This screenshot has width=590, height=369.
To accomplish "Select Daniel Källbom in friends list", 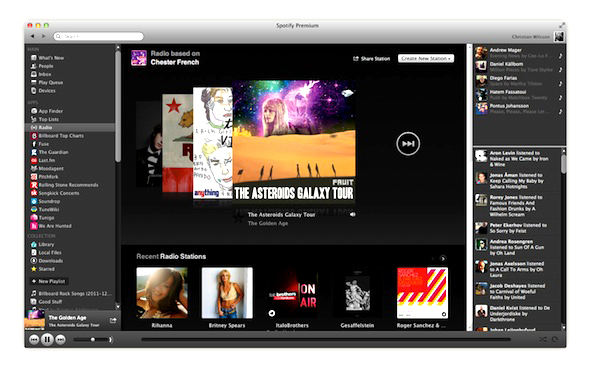I will 519,67.
